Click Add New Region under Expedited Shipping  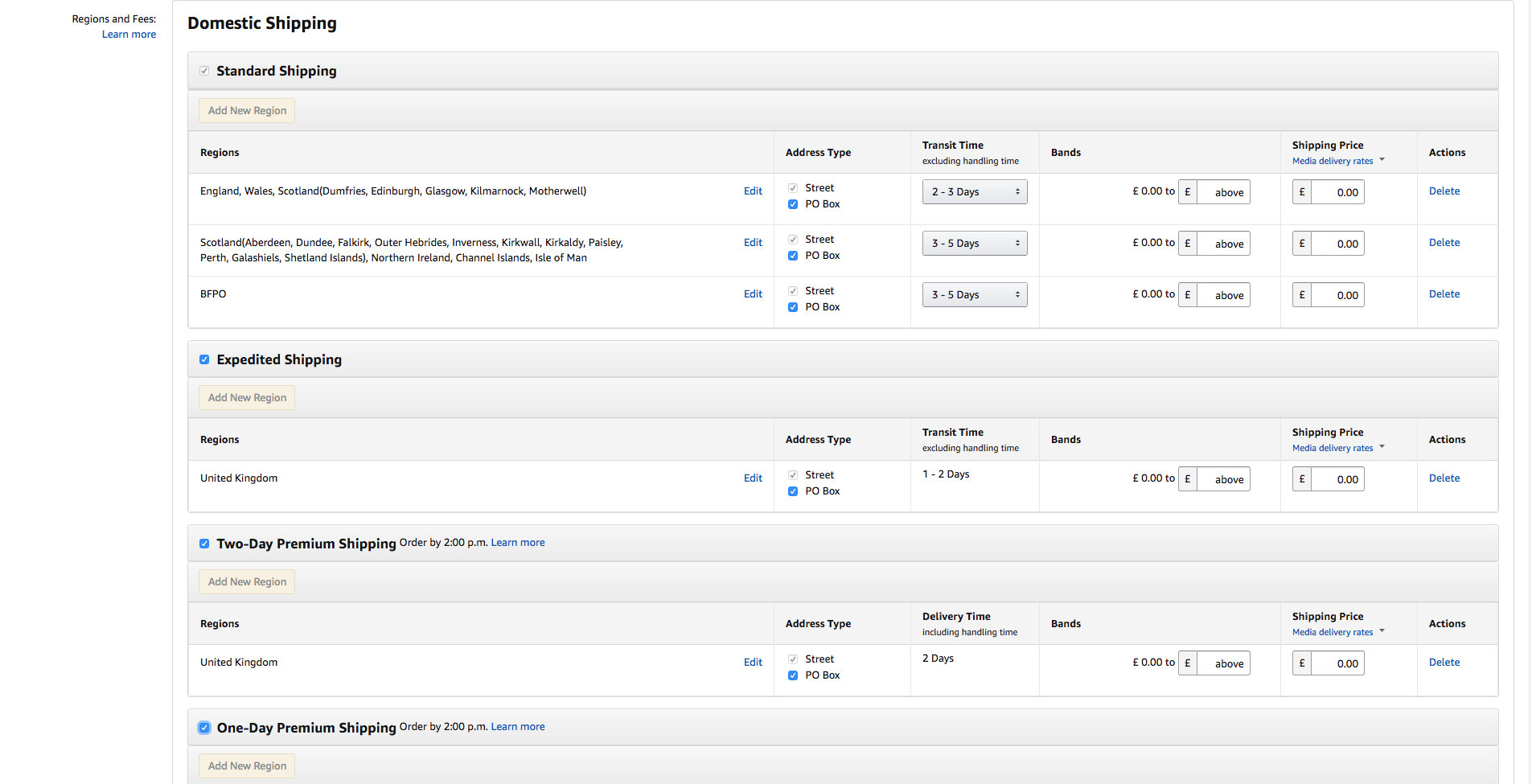point(247,398)
